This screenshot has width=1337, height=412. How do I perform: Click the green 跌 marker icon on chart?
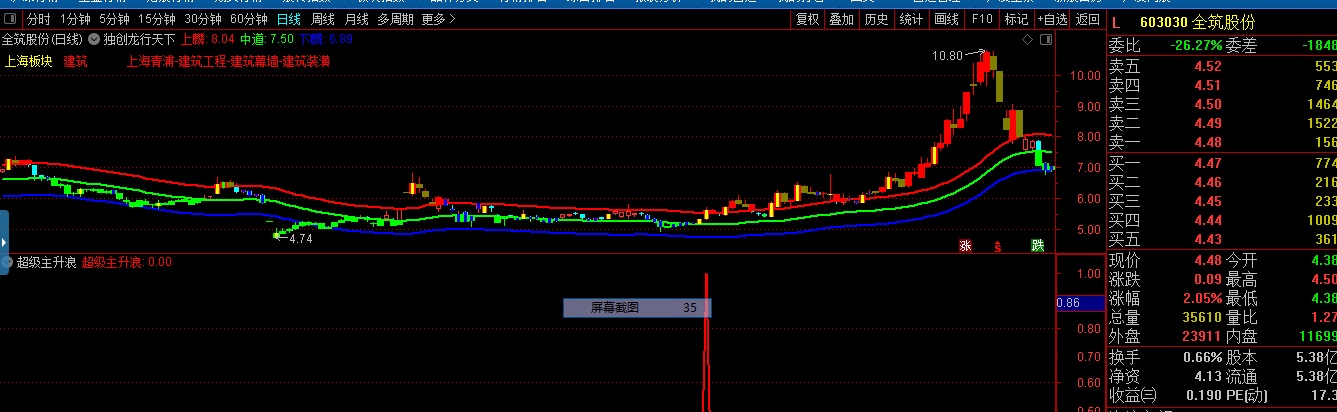click(x=1038, y=245)
